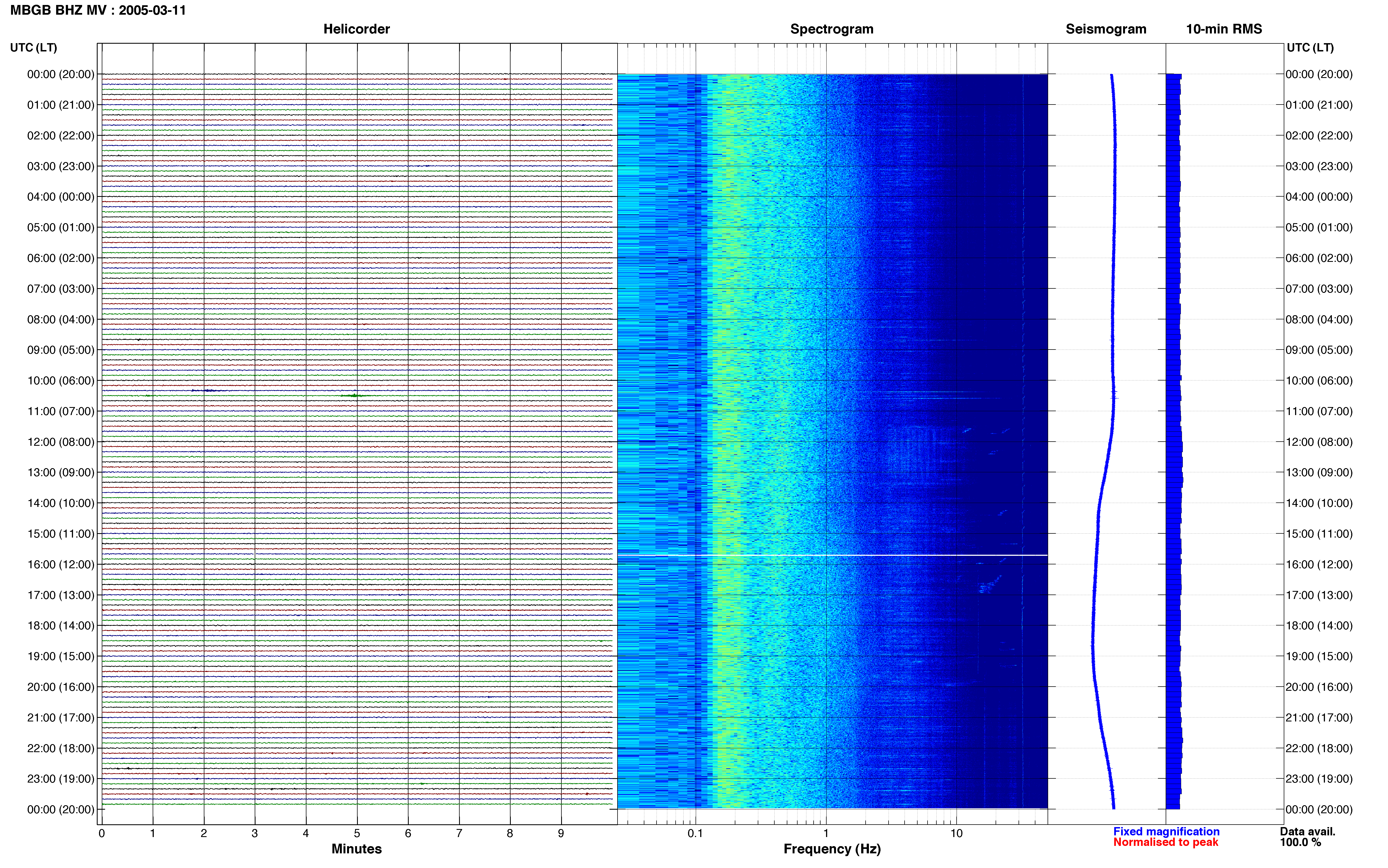
Task: Click the '5' tick on the Minutes axis
Action: click(x=357, y=833)
